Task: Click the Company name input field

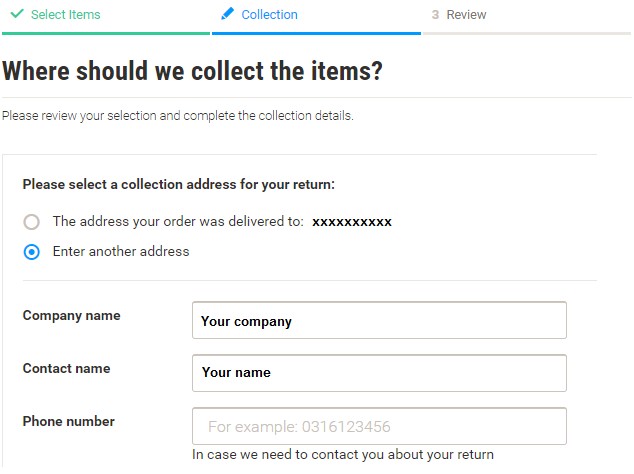Action: [379, 320]
